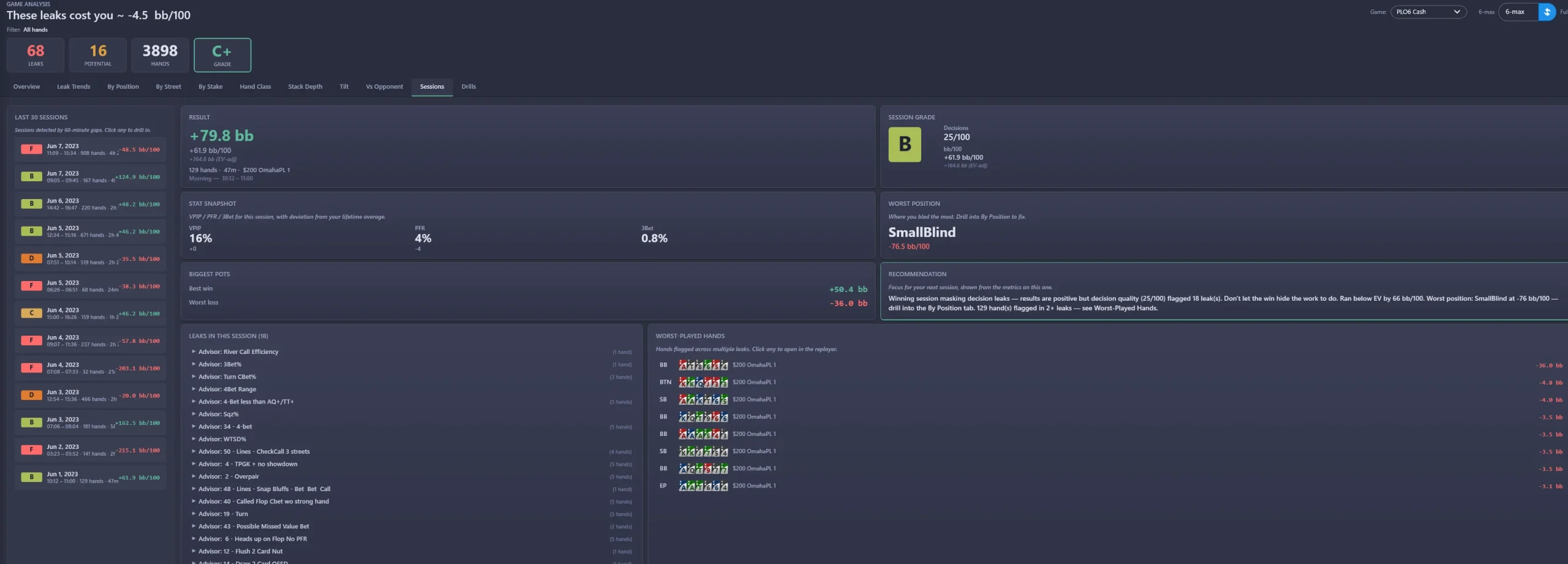Open the Jun 3 07:06 session with 181 hands

[90, 423]
